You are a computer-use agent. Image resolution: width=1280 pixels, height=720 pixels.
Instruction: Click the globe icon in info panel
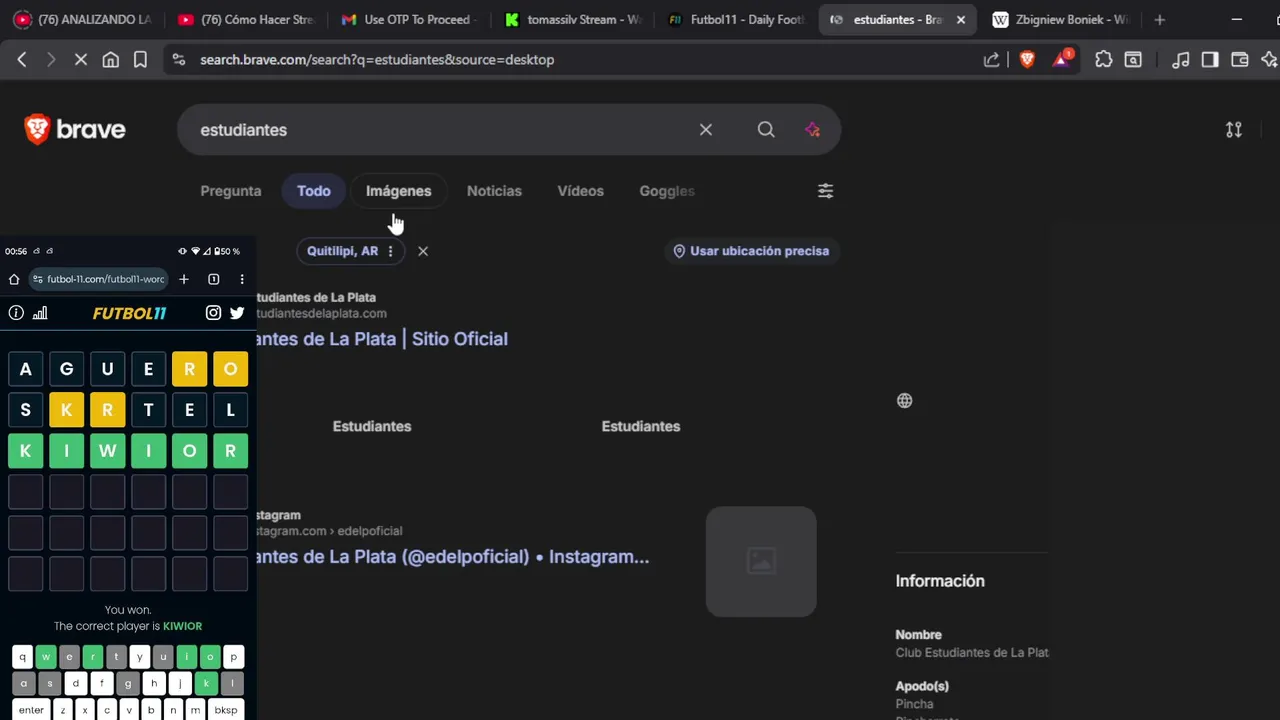click(905, 401)
